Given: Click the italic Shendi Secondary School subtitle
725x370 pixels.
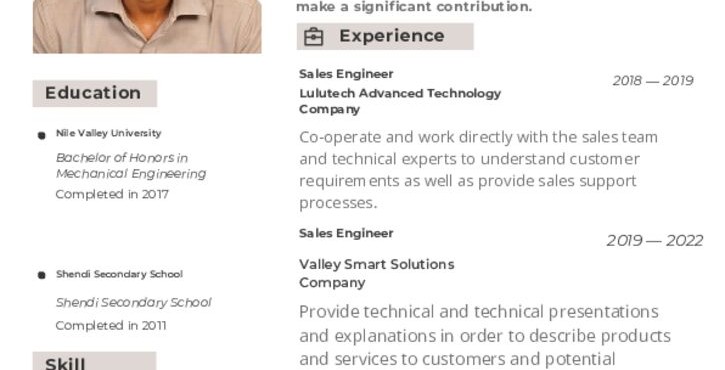Looking at the screenshot, I should click(x=134, y=302).
